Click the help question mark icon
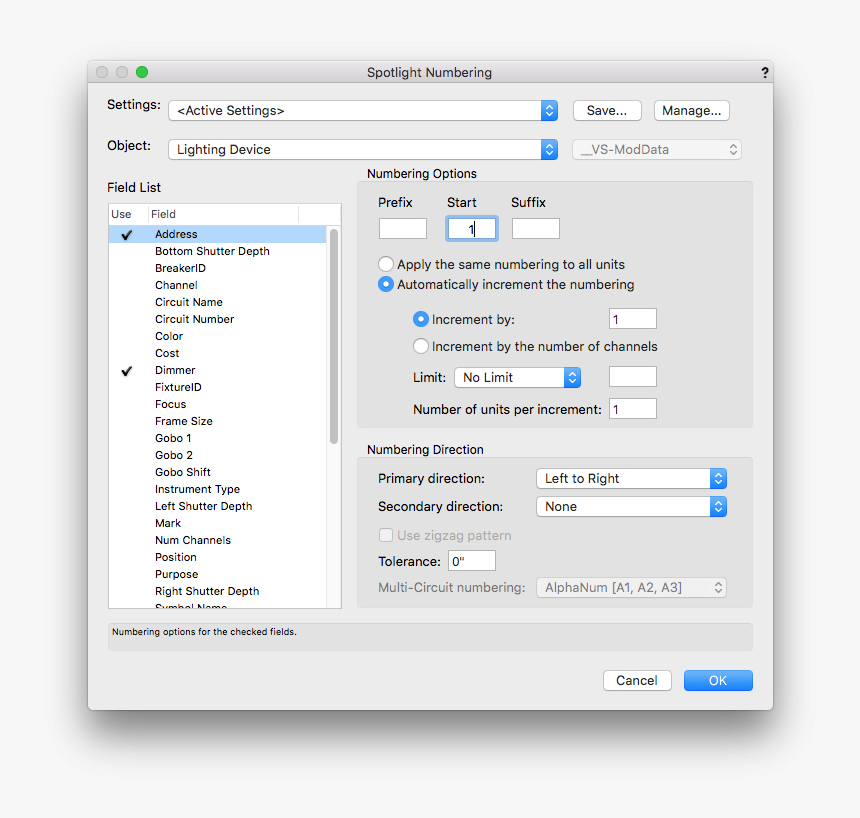860x818 pixels. [x=764, y=72]
